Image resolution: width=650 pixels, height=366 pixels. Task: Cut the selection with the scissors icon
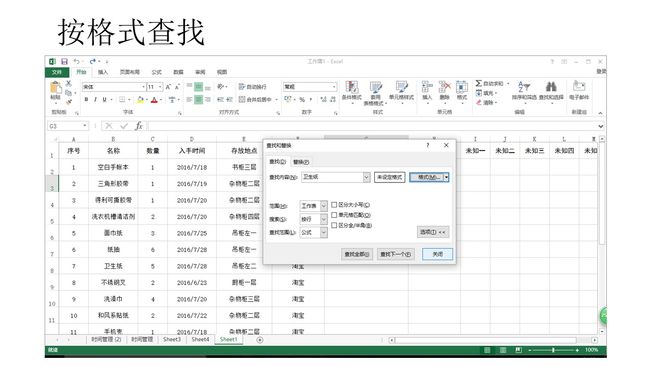pos(69,84)
